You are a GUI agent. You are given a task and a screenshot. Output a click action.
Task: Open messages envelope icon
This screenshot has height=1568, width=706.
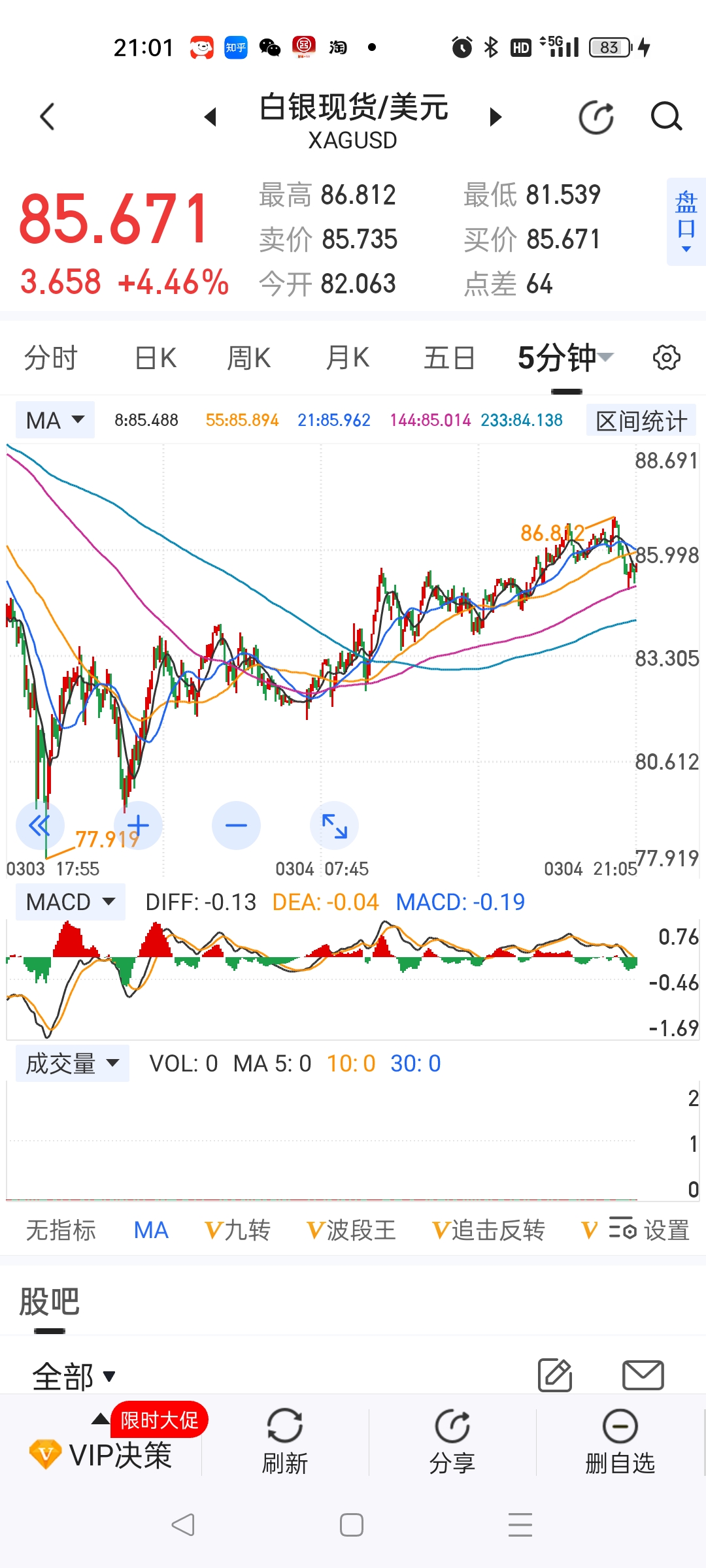[x=643, y=1375]
